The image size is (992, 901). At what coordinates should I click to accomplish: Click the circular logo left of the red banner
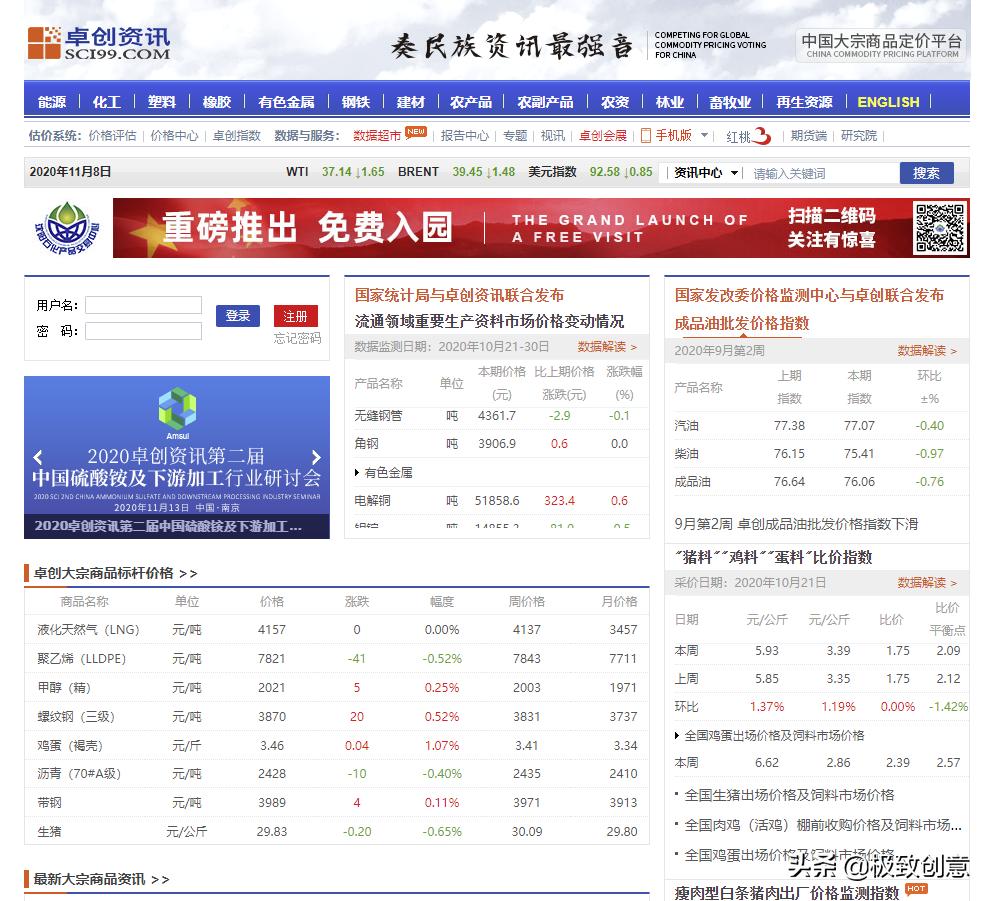coord(66,229)
